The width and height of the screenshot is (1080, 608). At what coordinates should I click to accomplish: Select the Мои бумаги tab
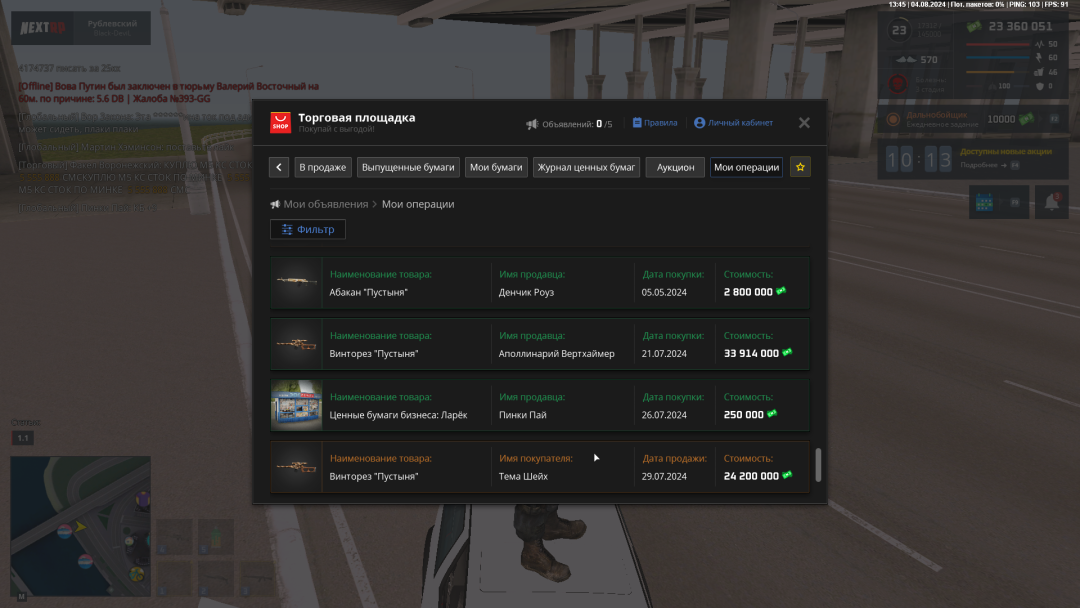click(x=497, y=167)
